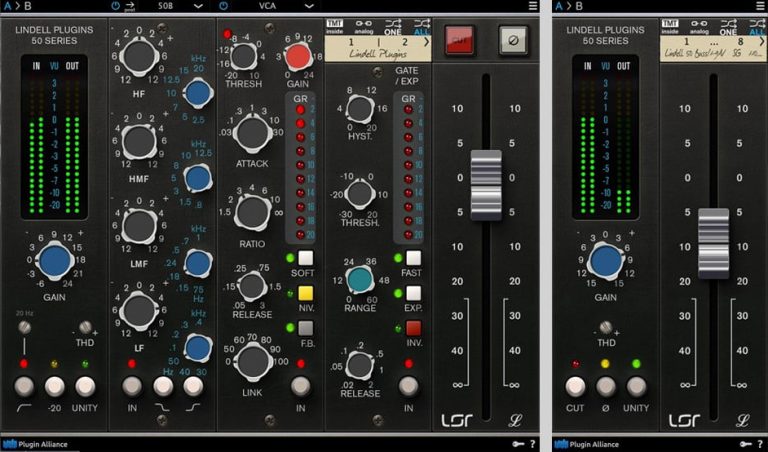Viewport: 768px width, 452px height.
Task: Toggle the compressor SOFT knee button
Action: tap(305, 258)
